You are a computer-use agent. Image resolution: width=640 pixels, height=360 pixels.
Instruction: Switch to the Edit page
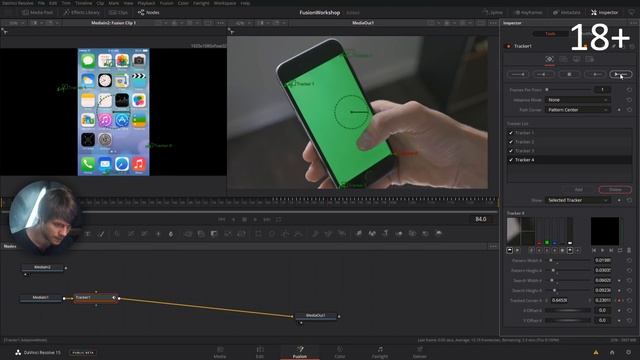(260, 352)
